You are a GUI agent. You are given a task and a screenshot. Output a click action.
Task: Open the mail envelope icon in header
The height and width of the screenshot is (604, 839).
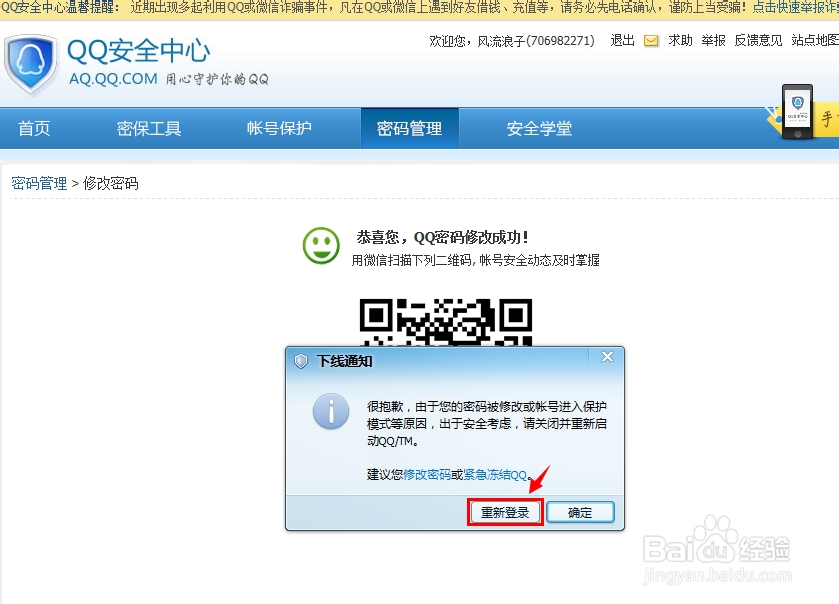(x=651, y=41)
